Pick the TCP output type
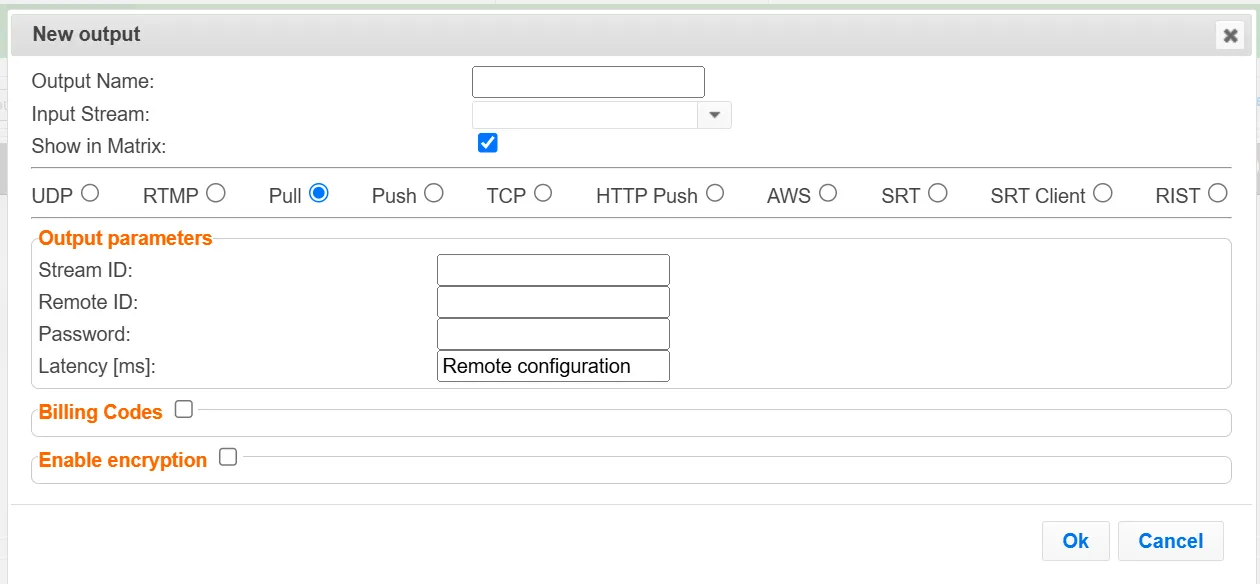Image resolution: width=1260 pixels, height=584 pixels. pyautogui.click(x=543, y=193)
